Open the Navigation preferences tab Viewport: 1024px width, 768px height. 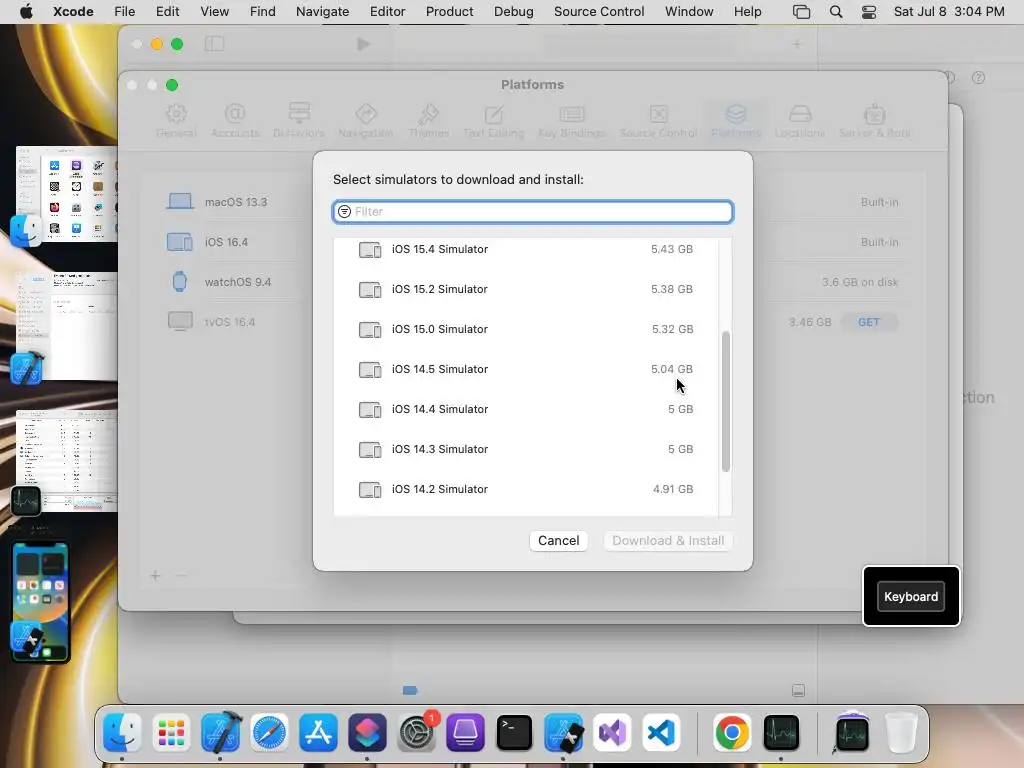(366, 121)
